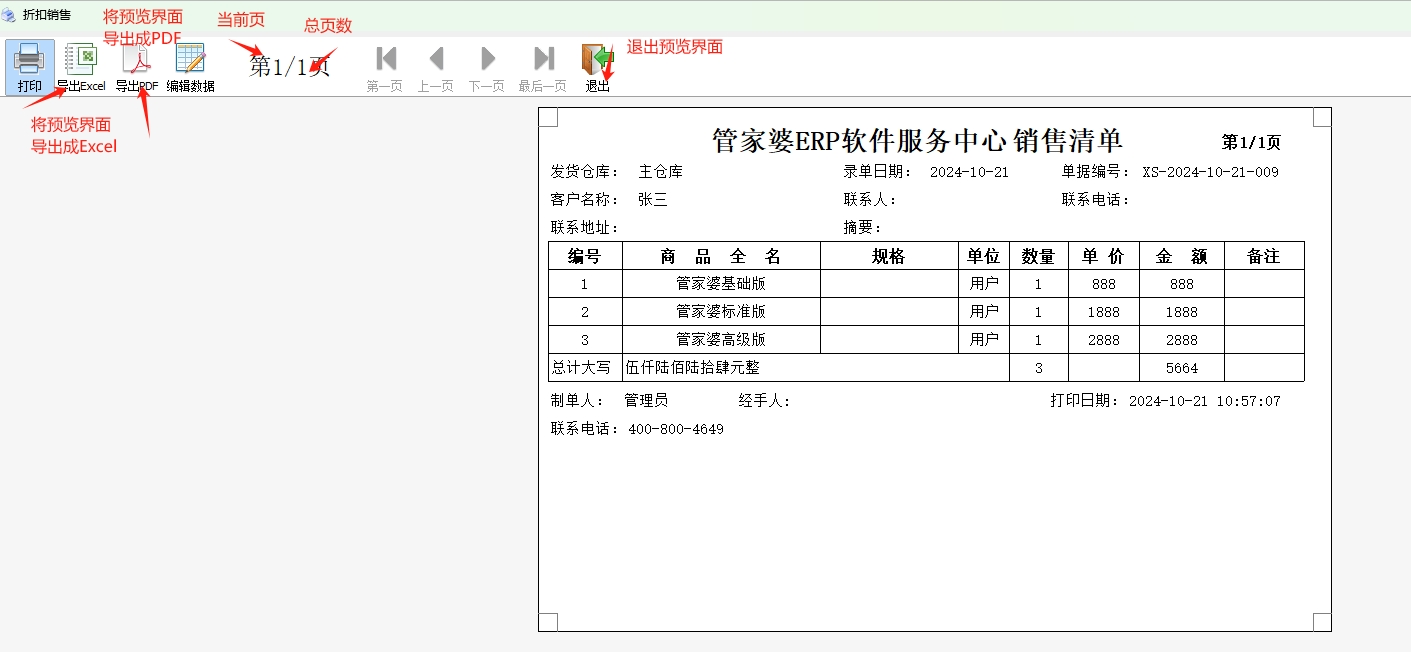Screen dimensions: 1411x652
Task: Click the 数量 column header
Action: click(1039, 256)
